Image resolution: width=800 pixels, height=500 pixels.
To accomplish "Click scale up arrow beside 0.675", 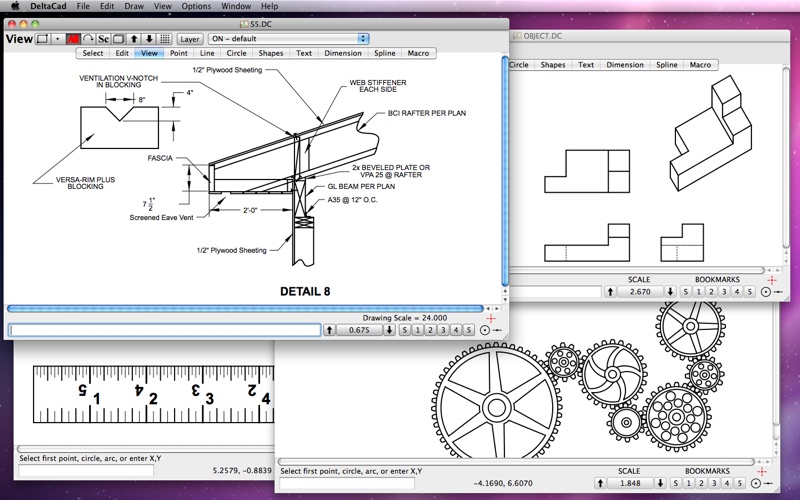I will [x=330, y=329].
